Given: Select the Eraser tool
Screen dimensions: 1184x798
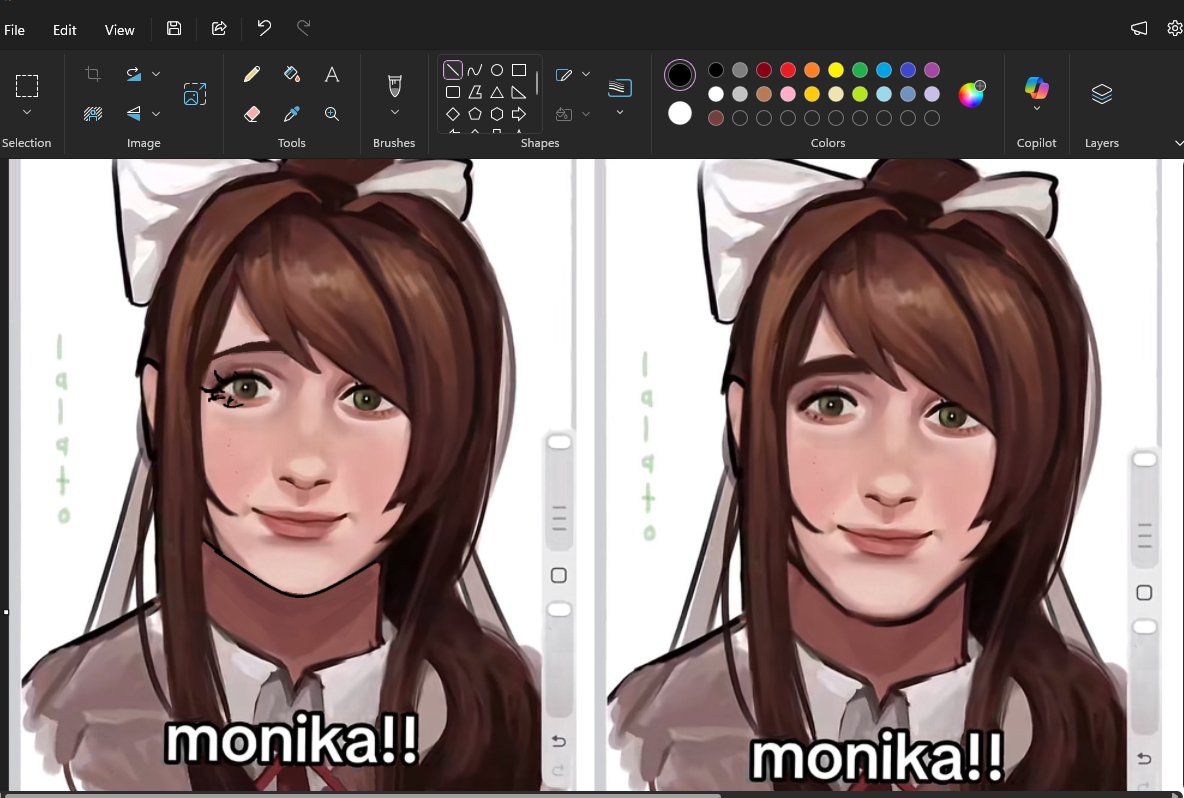Looking at the screenshot, I should [x=251, y=114].
